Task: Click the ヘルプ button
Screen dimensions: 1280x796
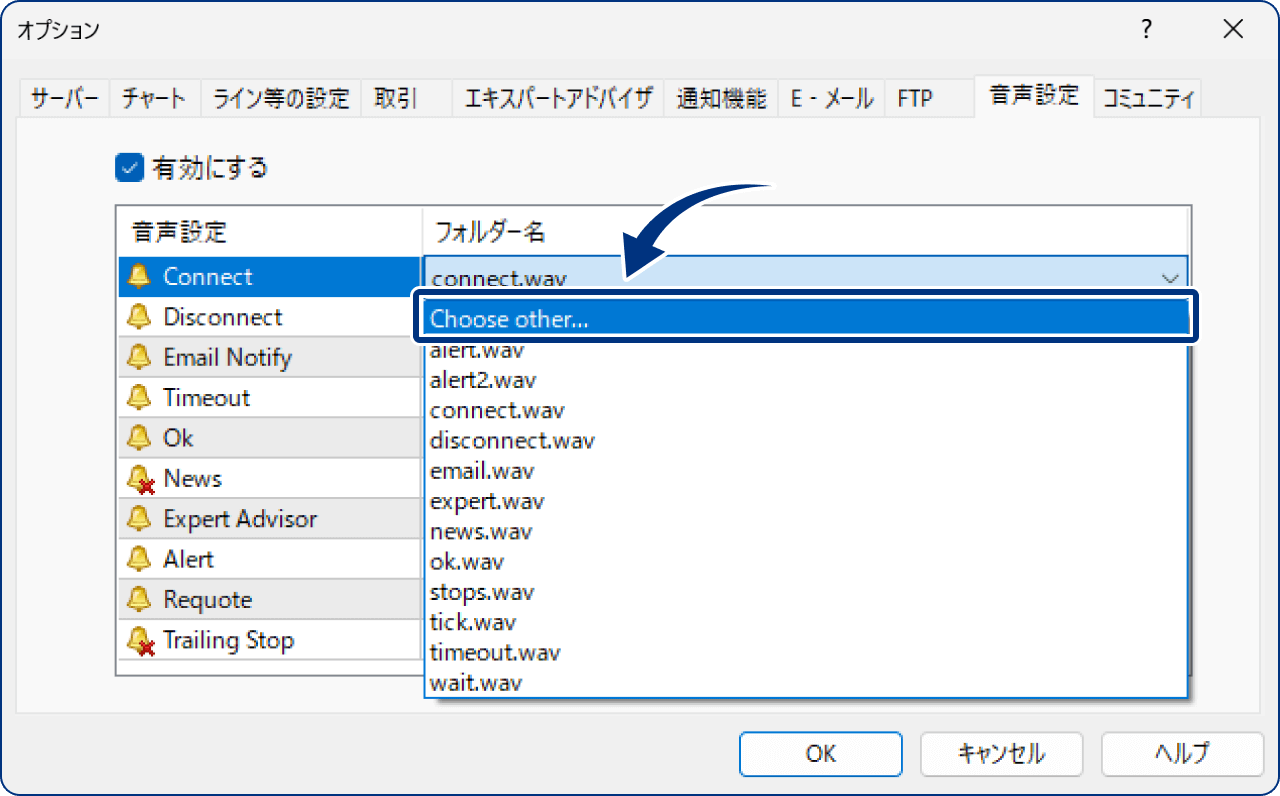Action: pos(1182,754)
